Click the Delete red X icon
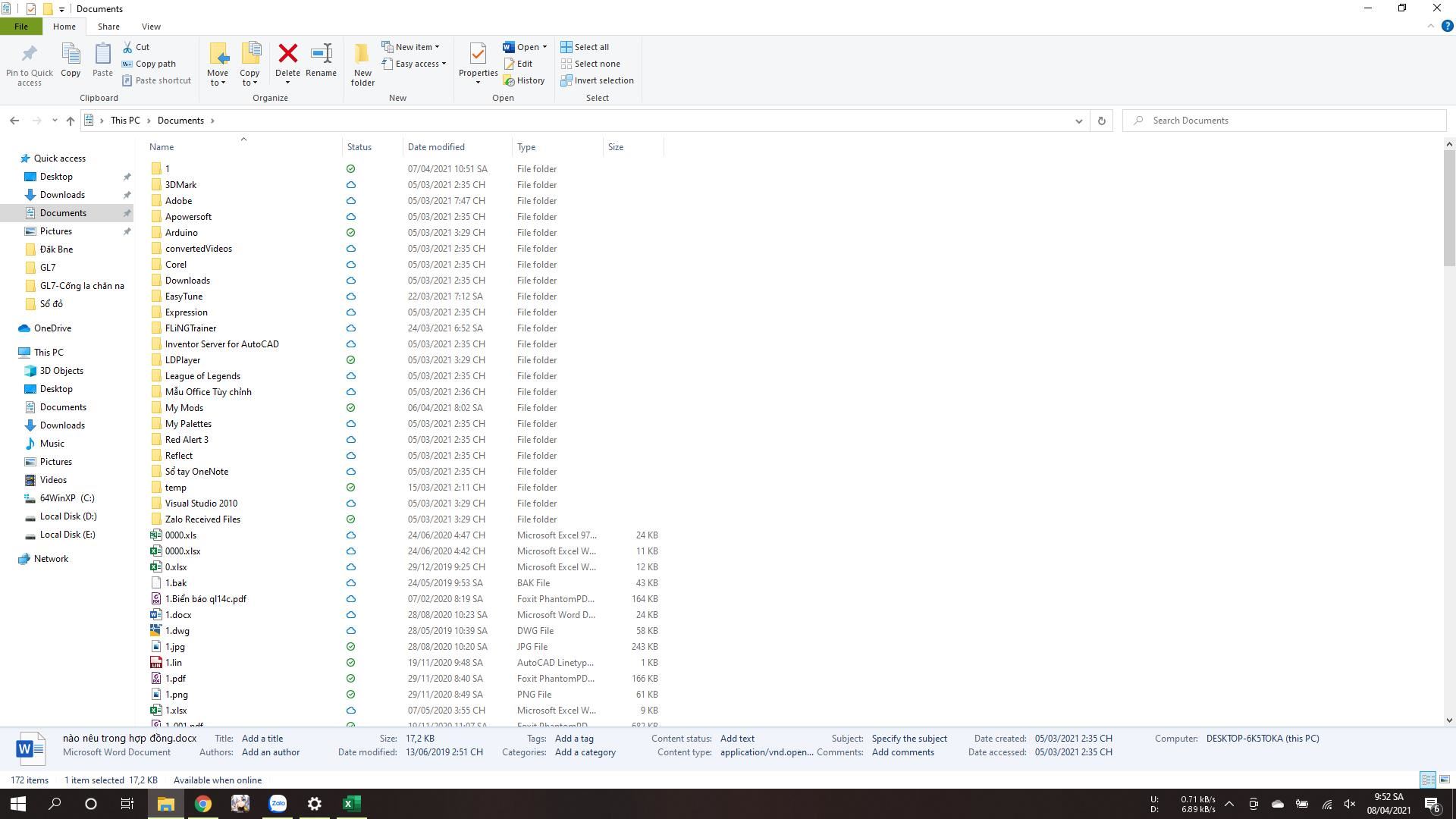 [287, 54]
